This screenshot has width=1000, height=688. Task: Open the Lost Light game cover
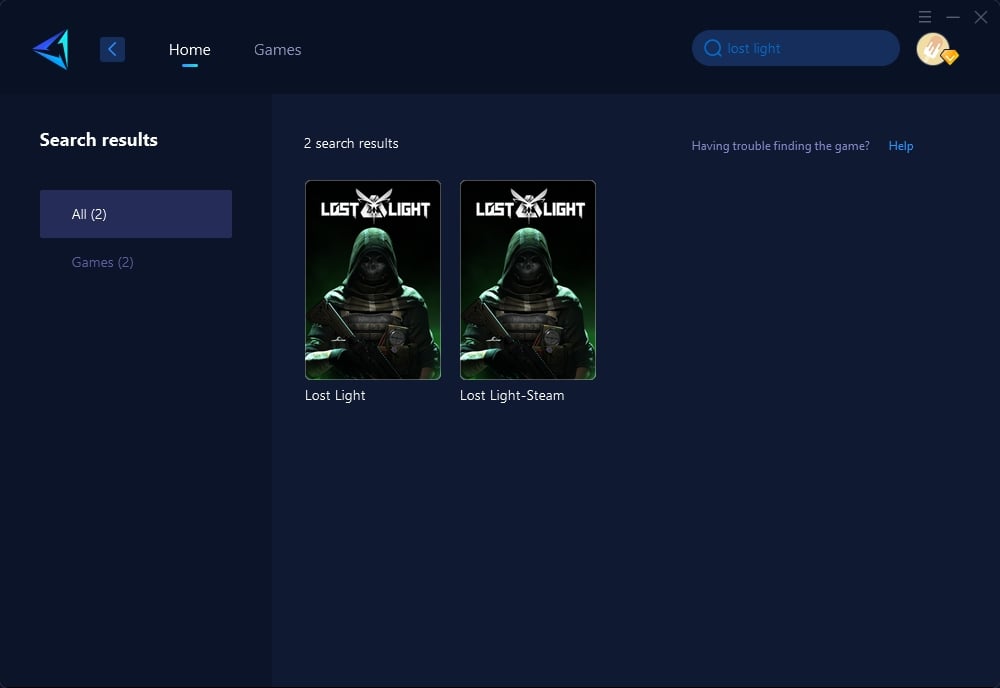372,280
